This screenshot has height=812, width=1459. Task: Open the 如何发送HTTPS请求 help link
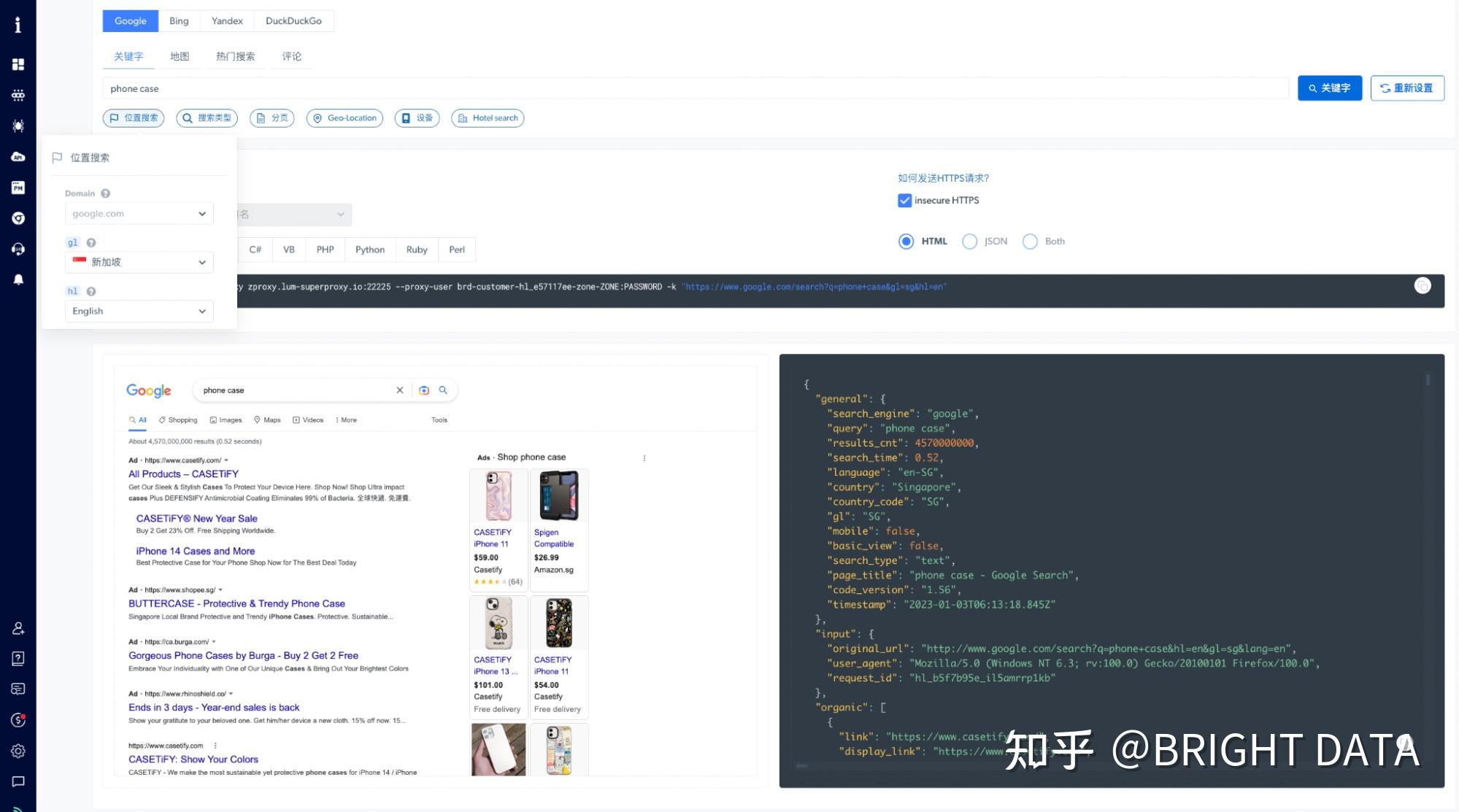pyautogui.click(x=943, y=178)
